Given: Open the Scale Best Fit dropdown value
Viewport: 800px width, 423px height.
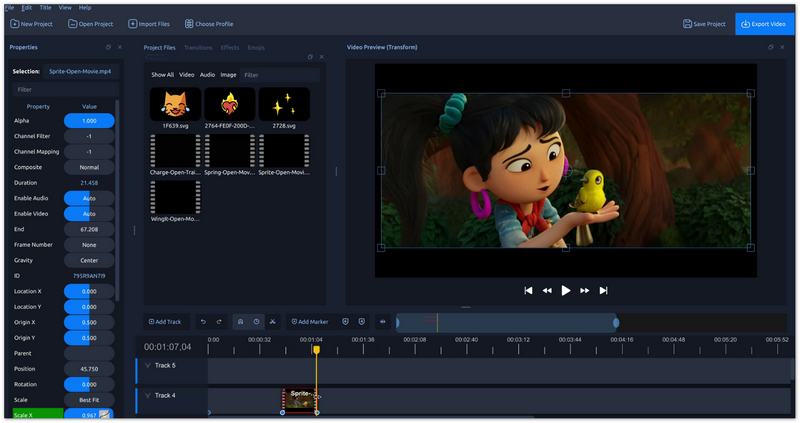Looking at the screenshot, I should coord(89,400).
